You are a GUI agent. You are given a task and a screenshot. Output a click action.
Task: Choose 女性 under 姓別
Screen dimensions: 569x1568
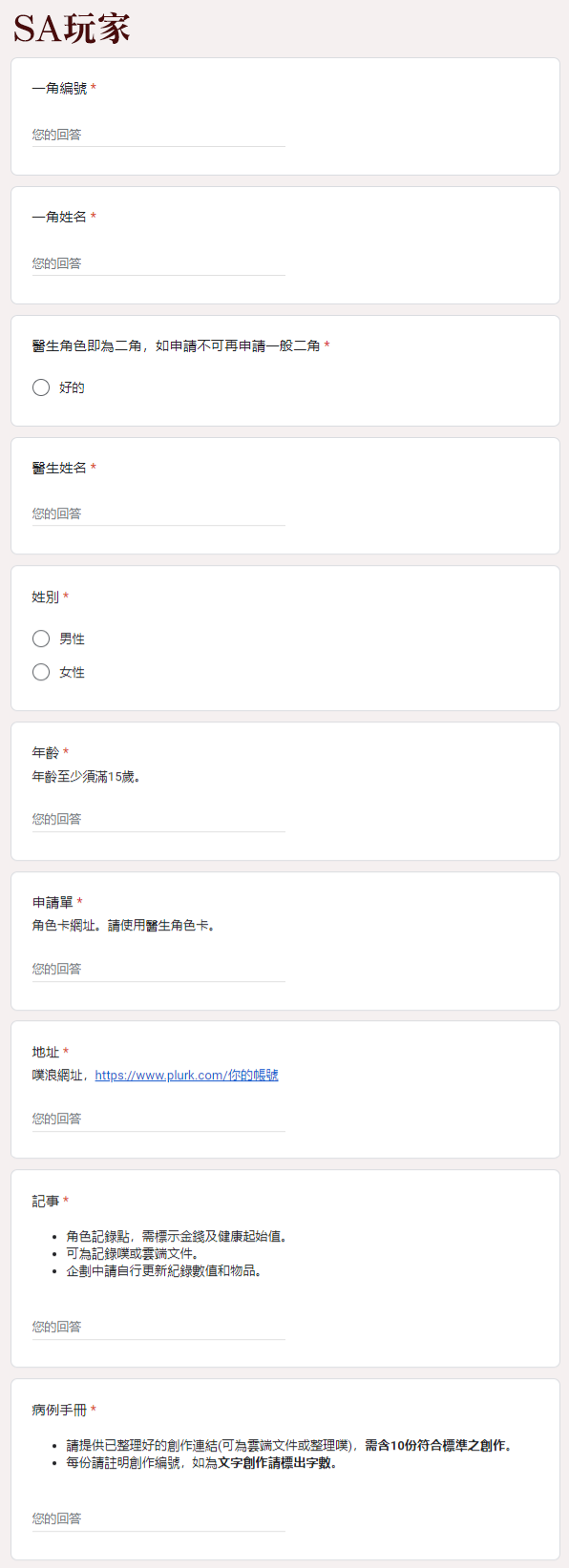point(41,672)
